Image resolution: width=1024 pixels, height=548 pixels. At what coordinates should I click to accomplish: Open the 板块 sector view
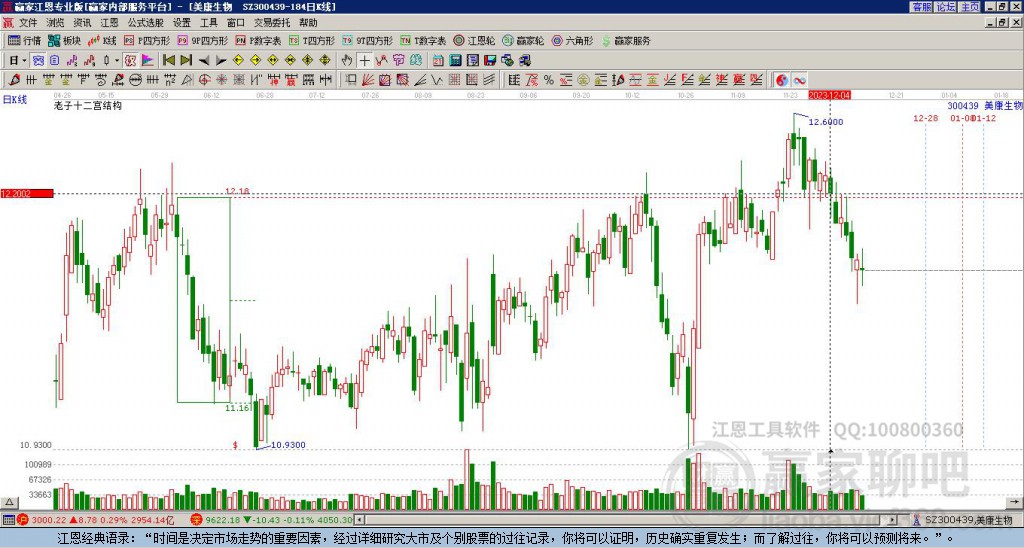pos(63,40)
